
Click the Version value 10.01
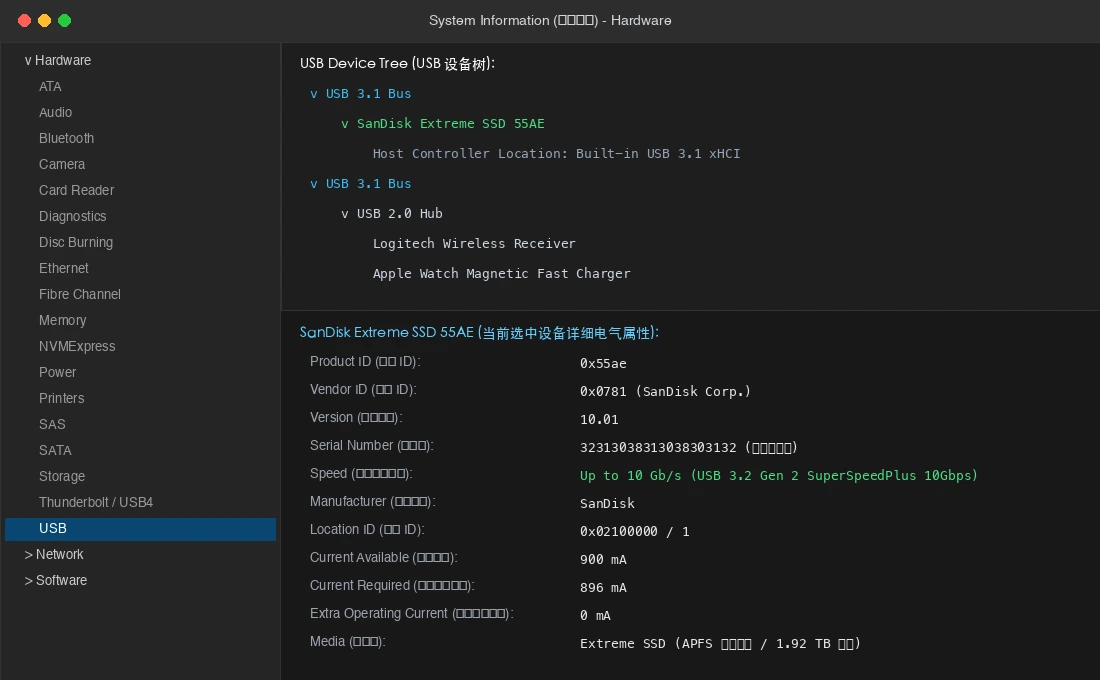pyautogui.click(x=599, y=420)
